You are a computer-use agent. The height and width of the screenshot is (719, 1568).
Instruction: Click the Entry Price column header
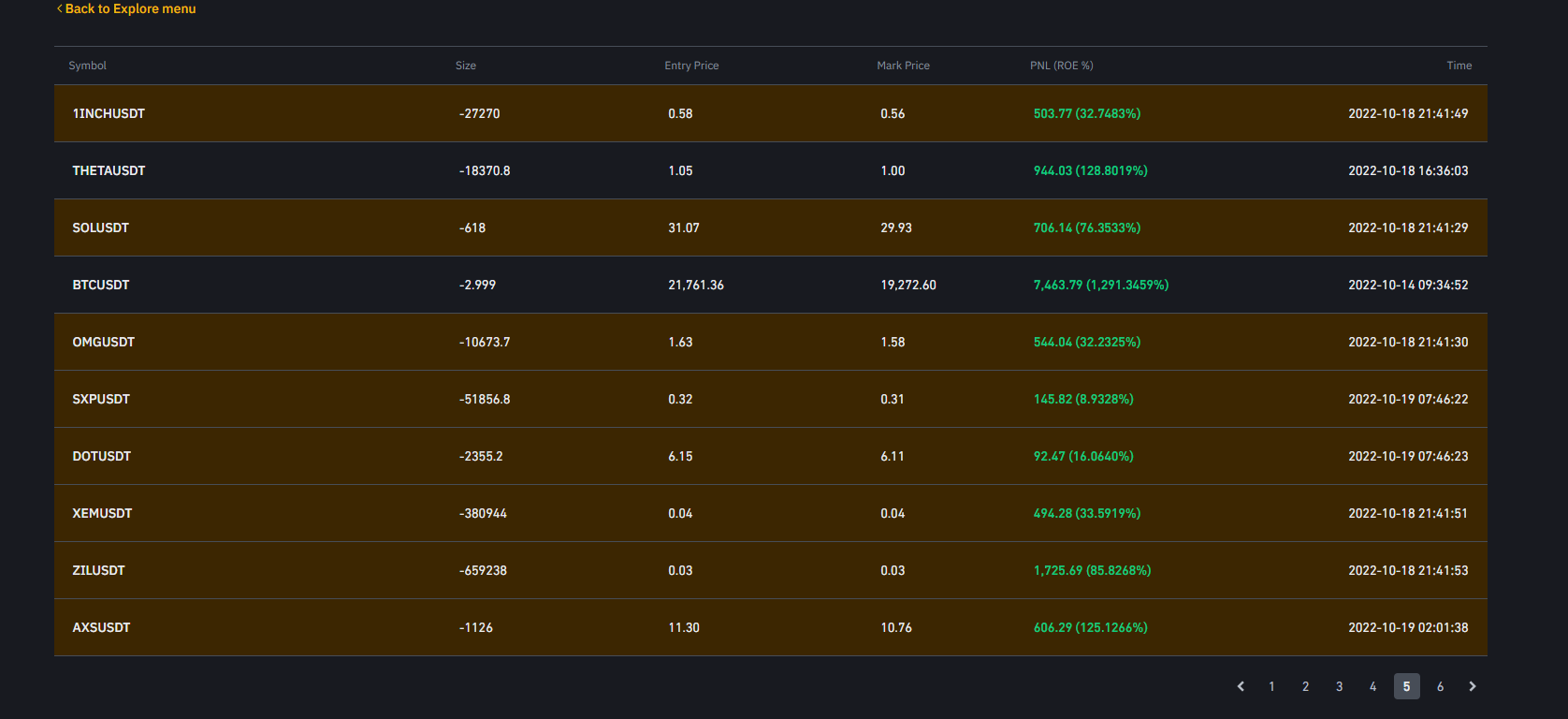coord(691,66)
